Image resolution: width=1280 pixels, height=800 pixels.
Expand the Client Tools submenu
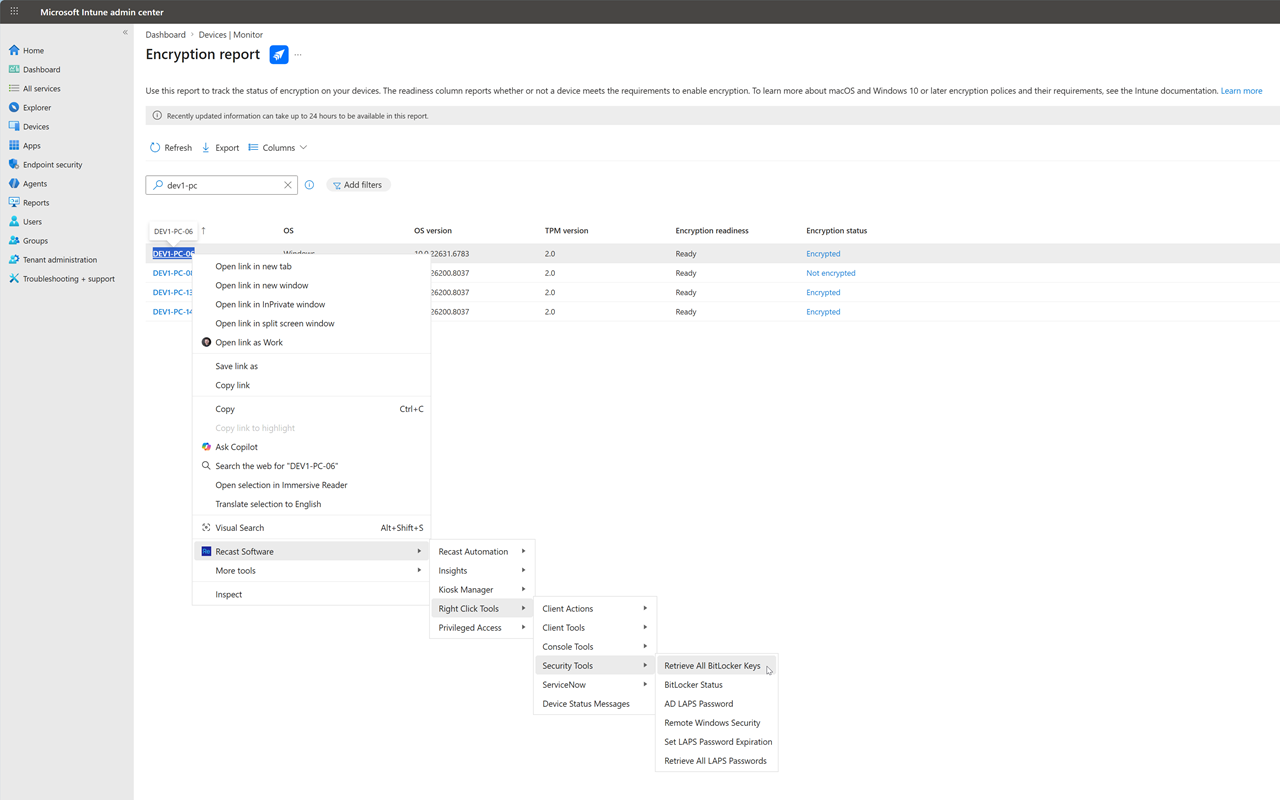(595, 627)
